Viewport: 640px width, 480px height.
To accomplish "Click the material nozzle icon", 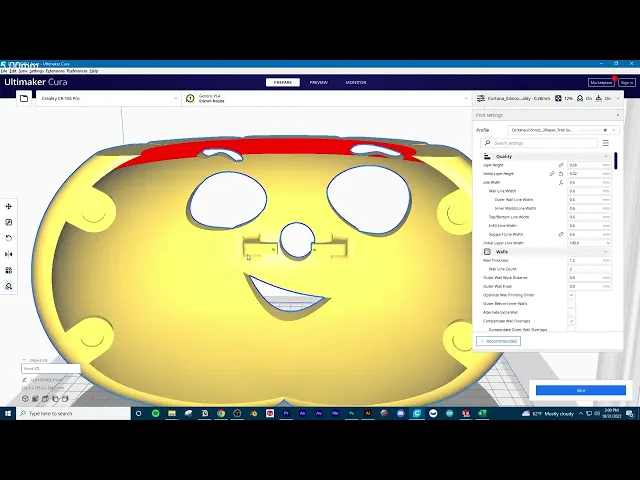I will point(190,98).
